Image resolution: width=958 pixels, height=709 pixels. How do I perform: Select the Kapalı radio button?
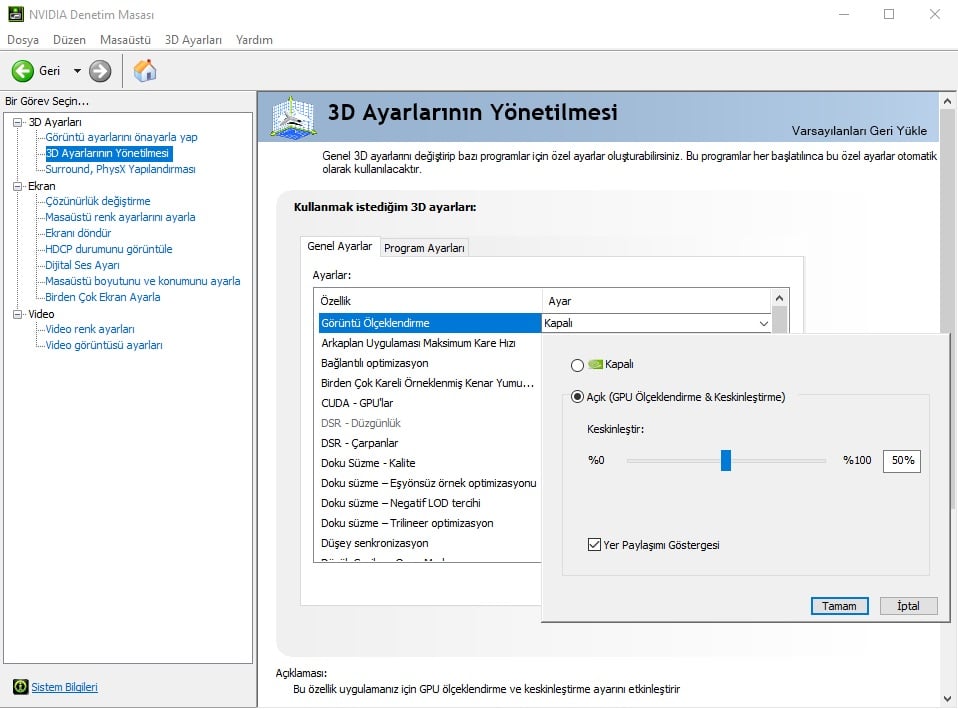577,365
